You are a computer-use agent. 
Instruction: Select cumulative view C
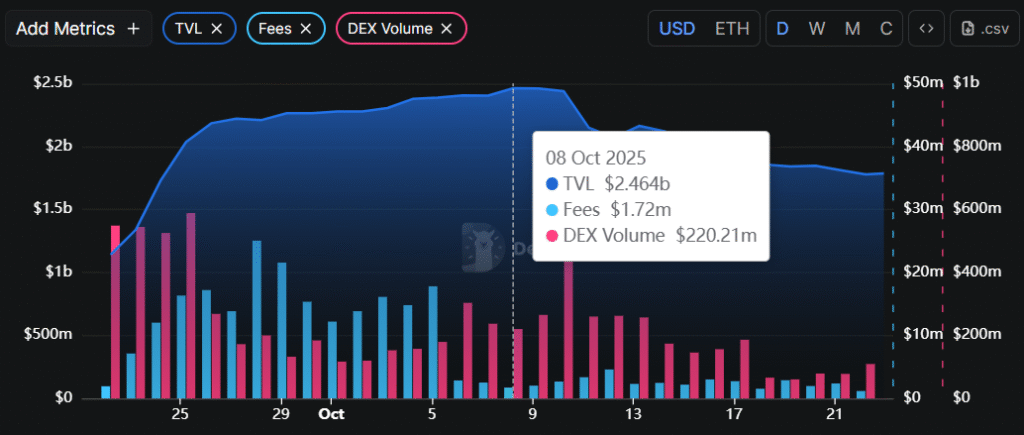[x=885, y=29]
